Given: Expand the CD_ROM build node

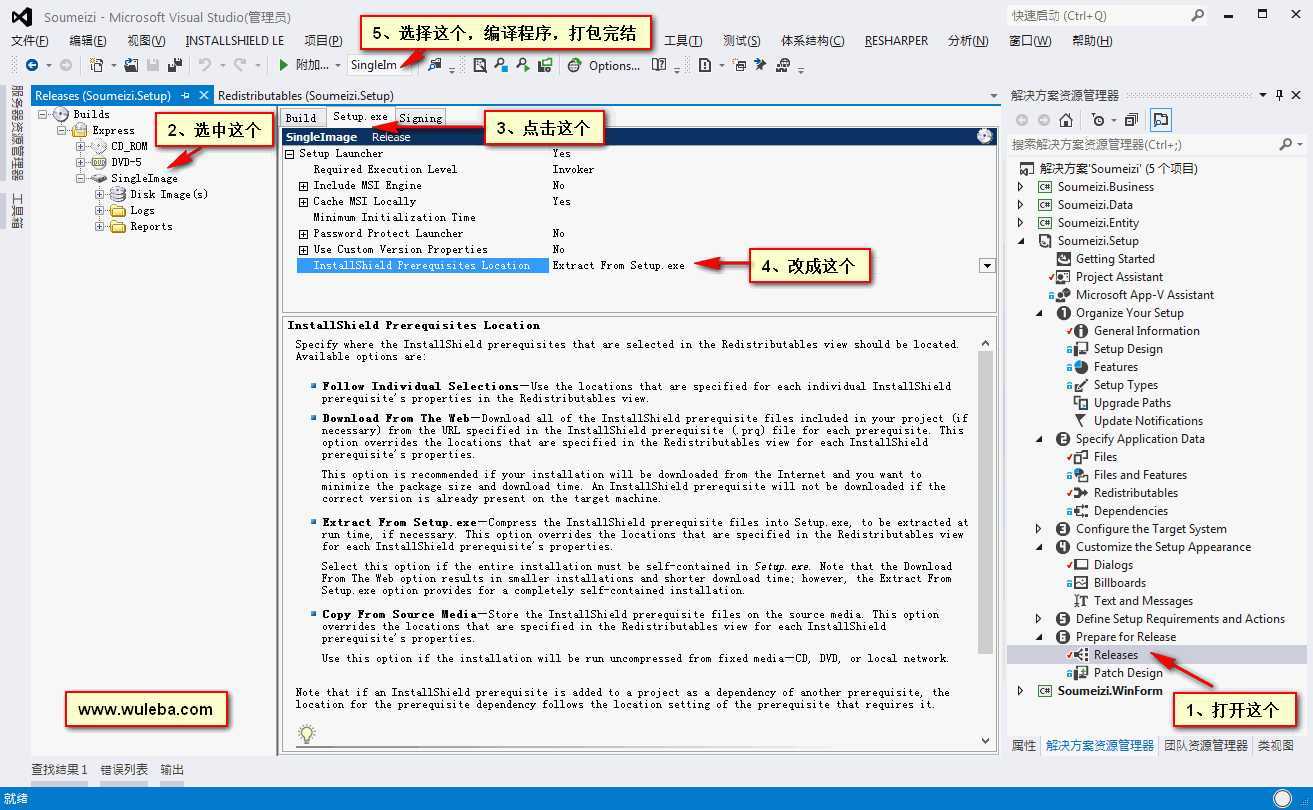Looking at the screenshot, I should 81,146.
